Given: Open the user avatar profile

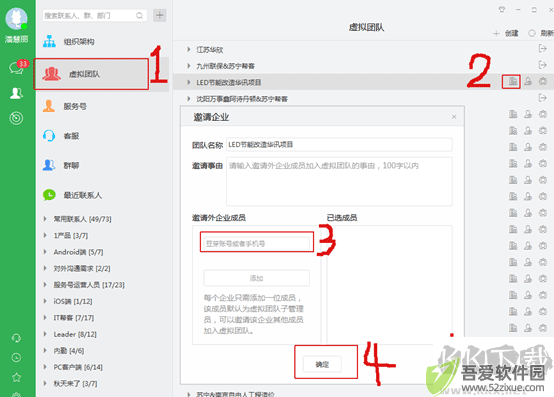Looking at the screenshot, I should (x=16, y=18).
